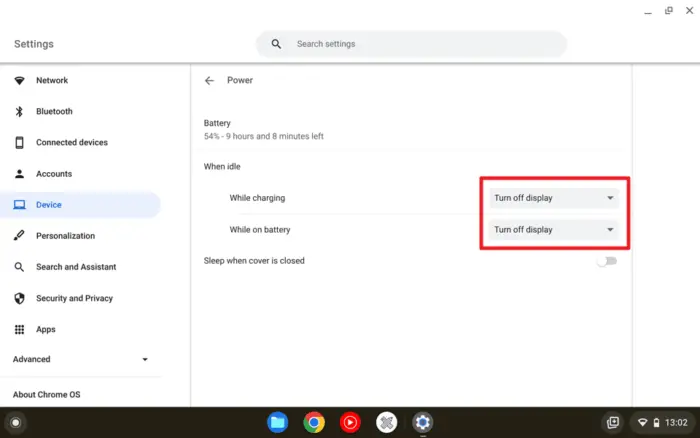Click the Network Wi-Fi icon in sidebar

[19, 80]
